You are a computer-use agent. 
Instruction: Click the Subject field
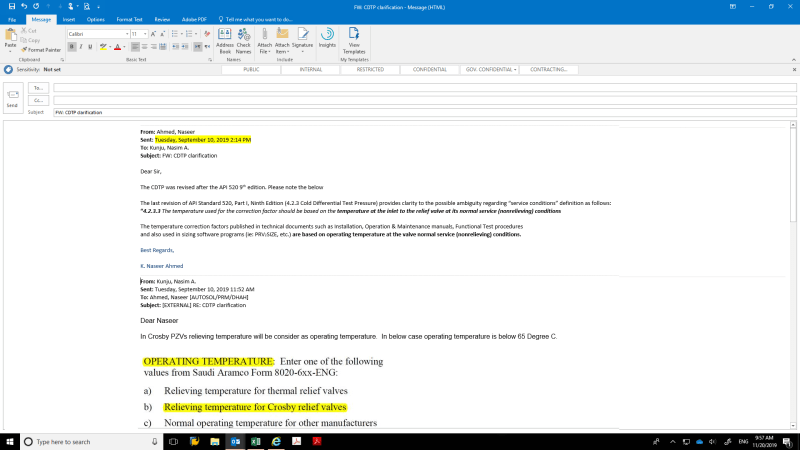pyautogui.click(x=424, y=112)
